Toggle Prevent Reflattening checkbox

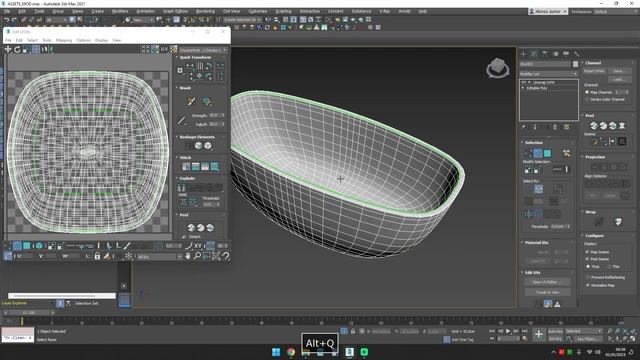coord(587,277)
